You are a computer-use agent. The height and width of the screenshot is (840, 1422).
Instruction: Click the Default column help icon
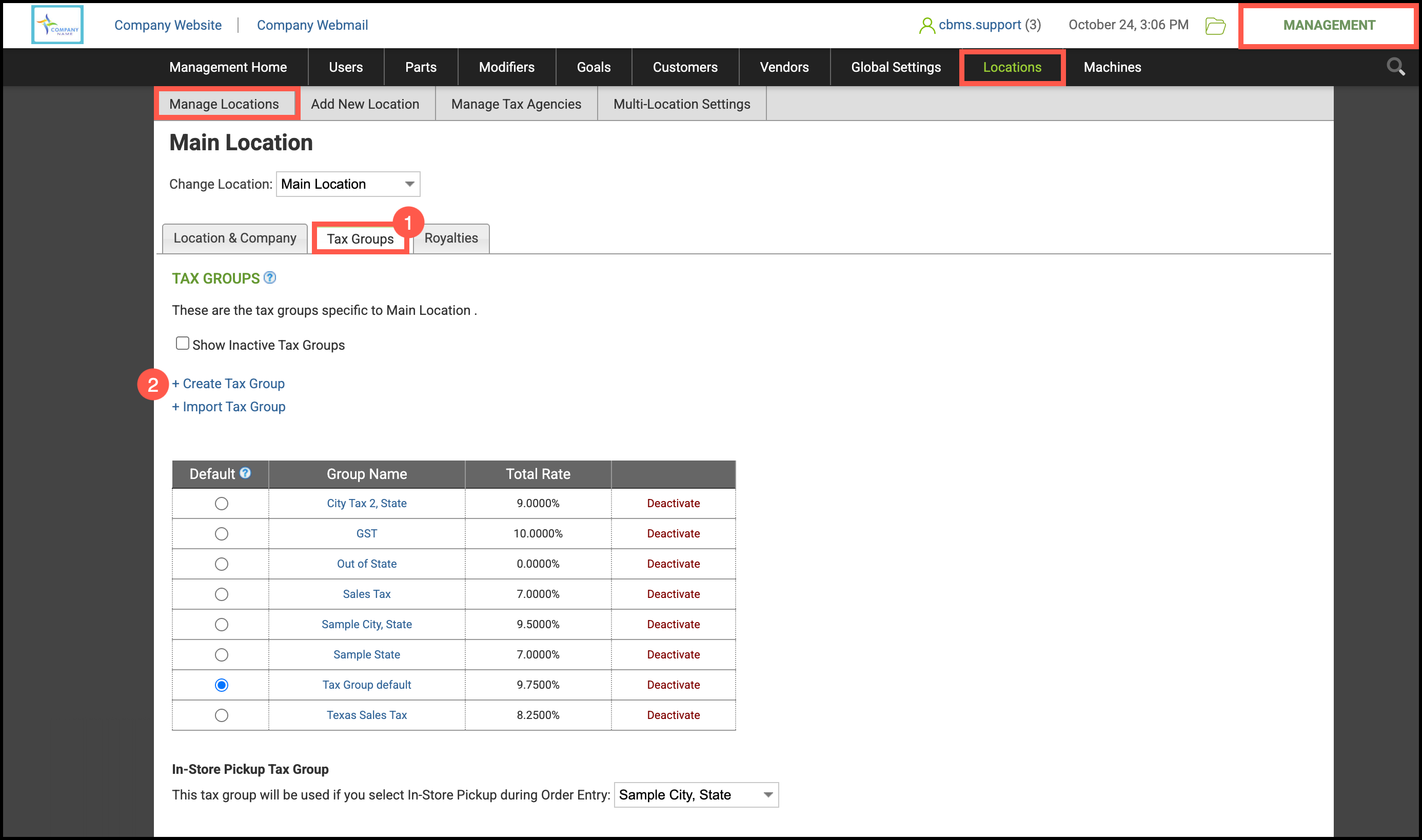[x=245, y=473]
